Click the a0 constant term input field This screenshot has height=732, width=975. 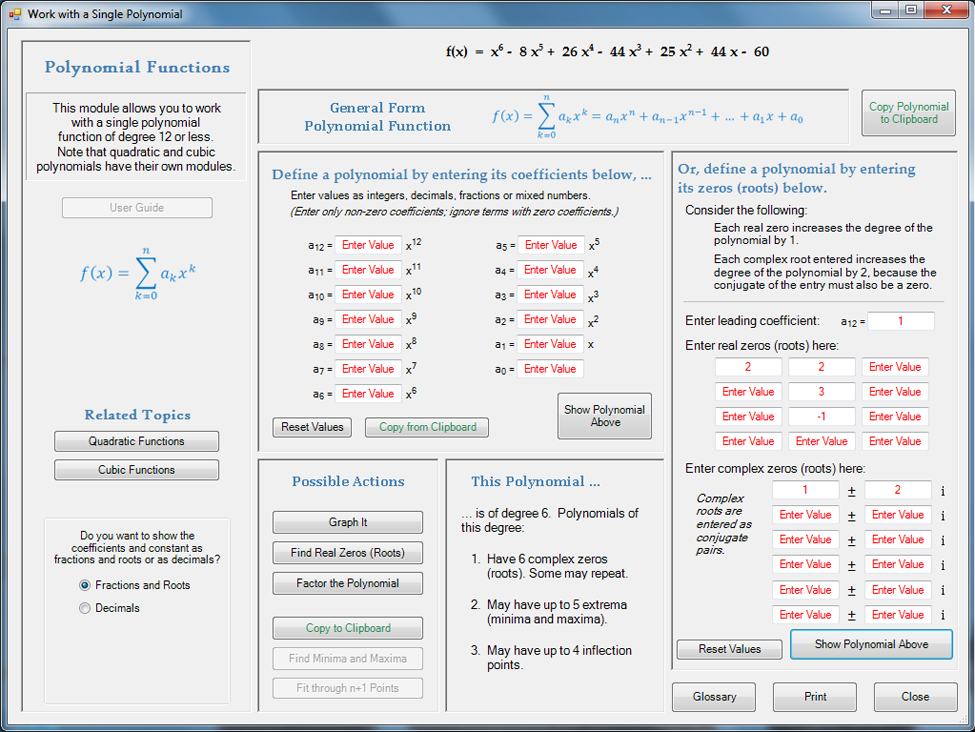click(x=550, y=369)
